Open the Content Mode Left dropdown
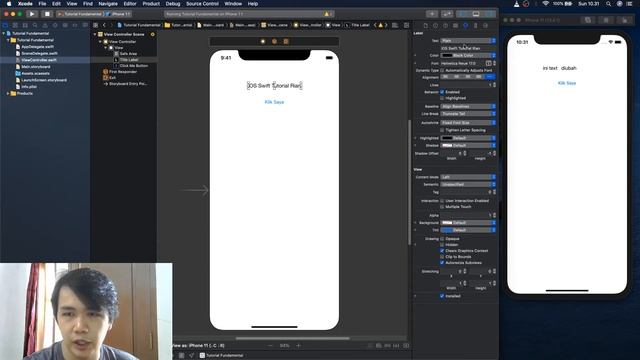 468,177
